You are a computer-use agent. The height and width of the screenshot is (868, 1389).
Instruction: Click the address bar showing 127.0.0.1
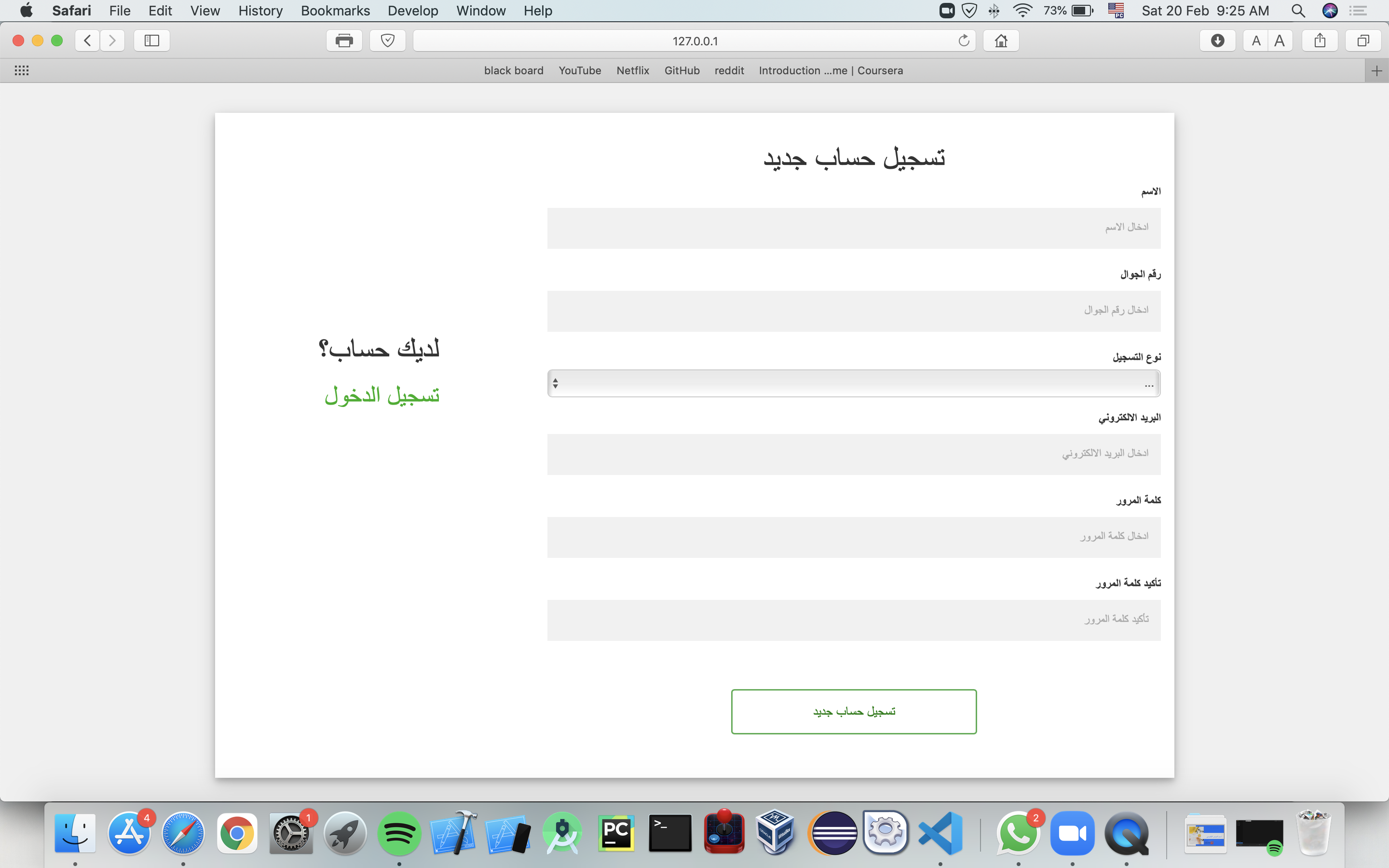coord(694,41)
